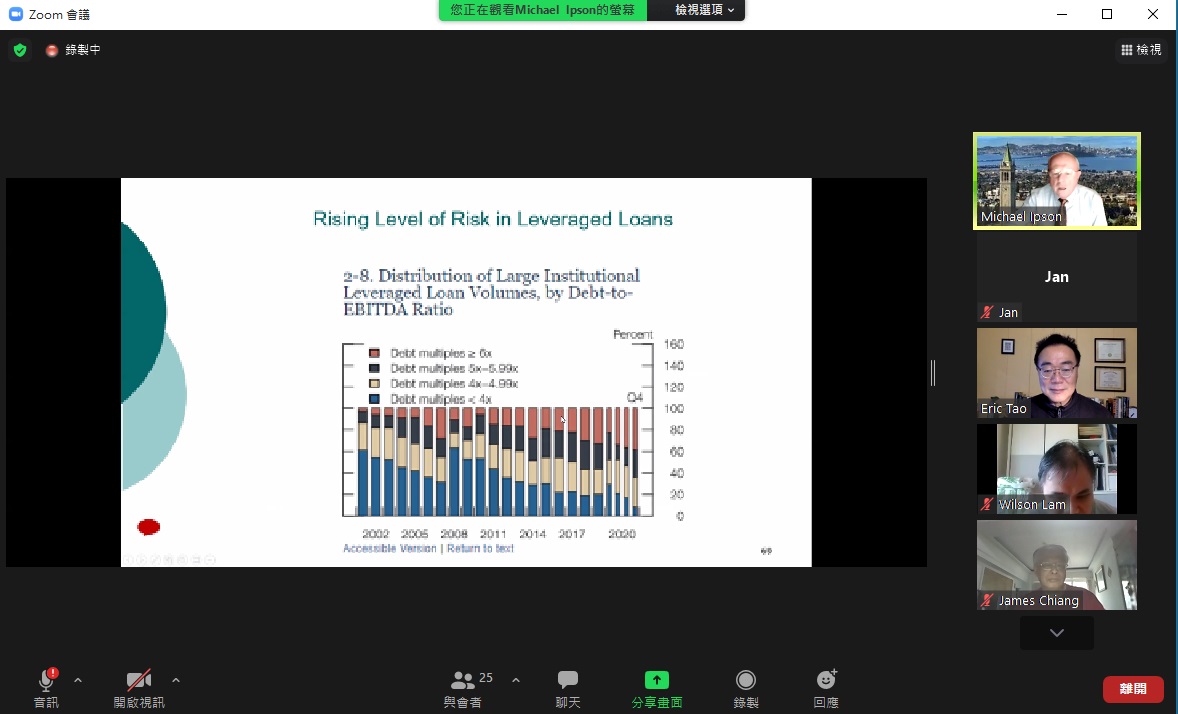Open the 檢視選項 view options menu
This screenshot has width=1178, height=714.
(703, 10)
